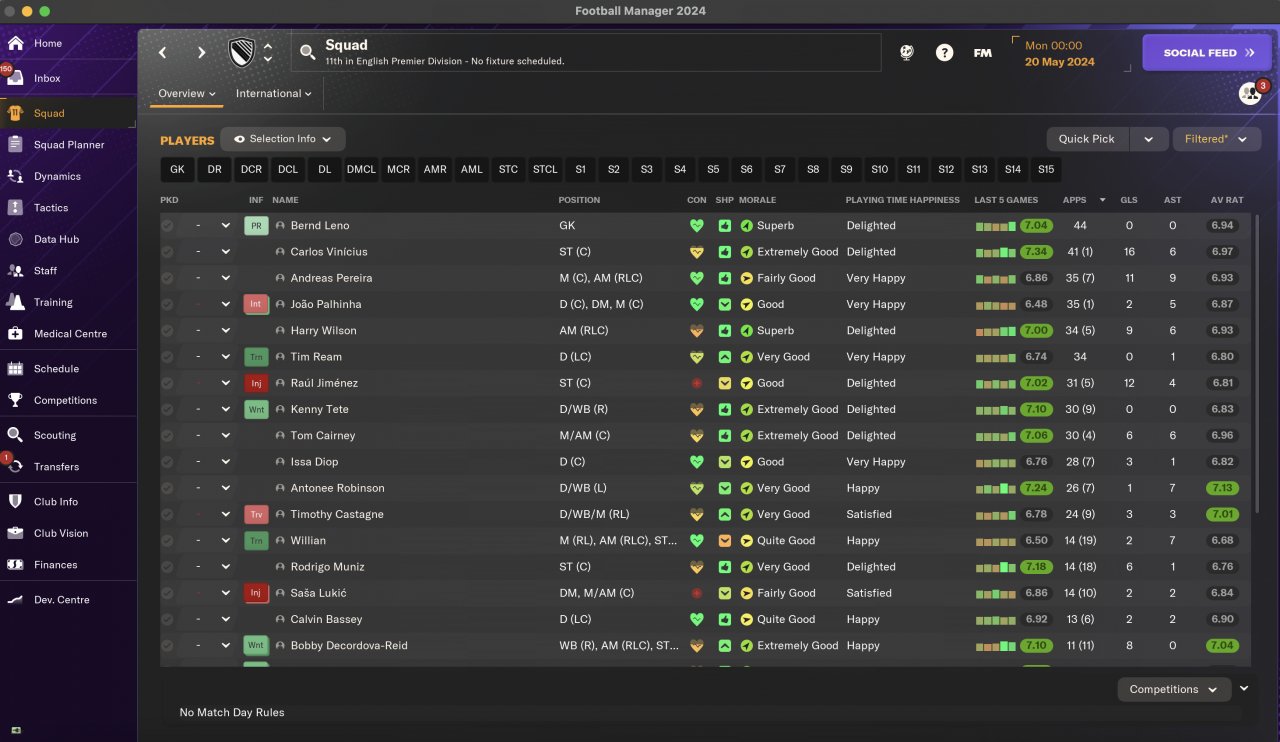
Task: Click the Wnt badge next to Kenny Tete
Action: (255, 409)
